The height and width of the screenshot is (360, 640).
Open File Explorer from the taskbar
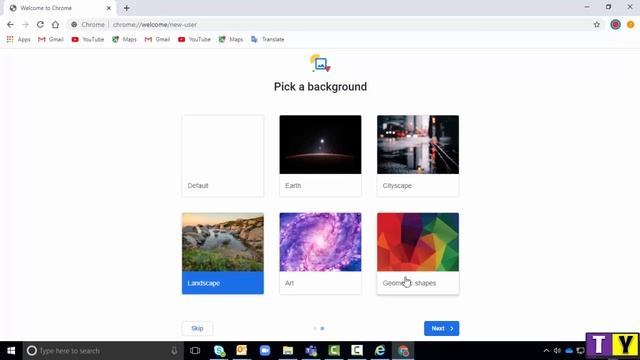(288, 351)
